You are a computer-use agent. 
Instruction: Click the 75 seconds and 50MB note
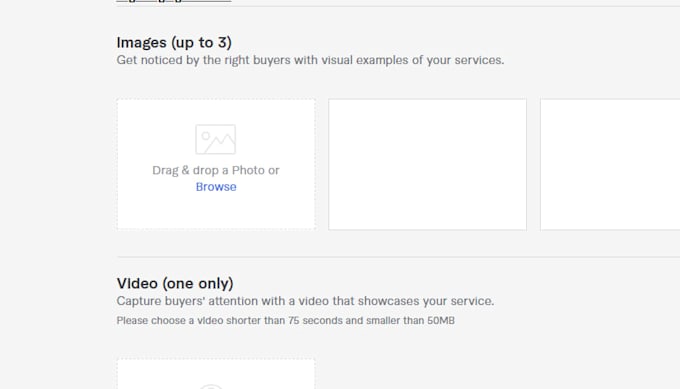point(285,320)
